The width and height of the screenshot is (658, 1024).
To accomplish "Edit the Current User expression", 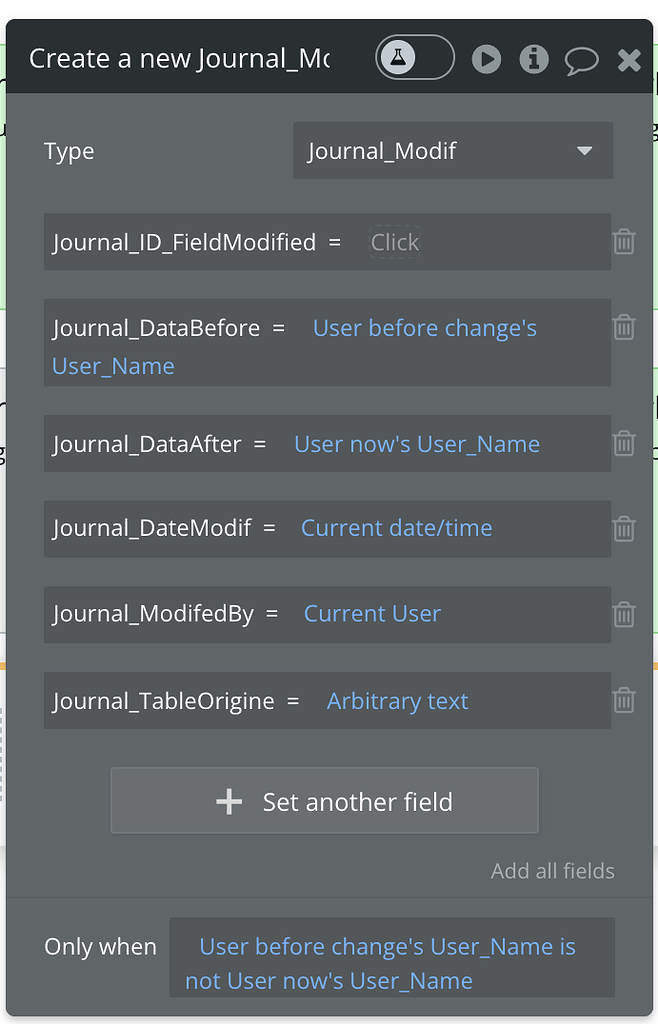I will (x=372, y=613).
